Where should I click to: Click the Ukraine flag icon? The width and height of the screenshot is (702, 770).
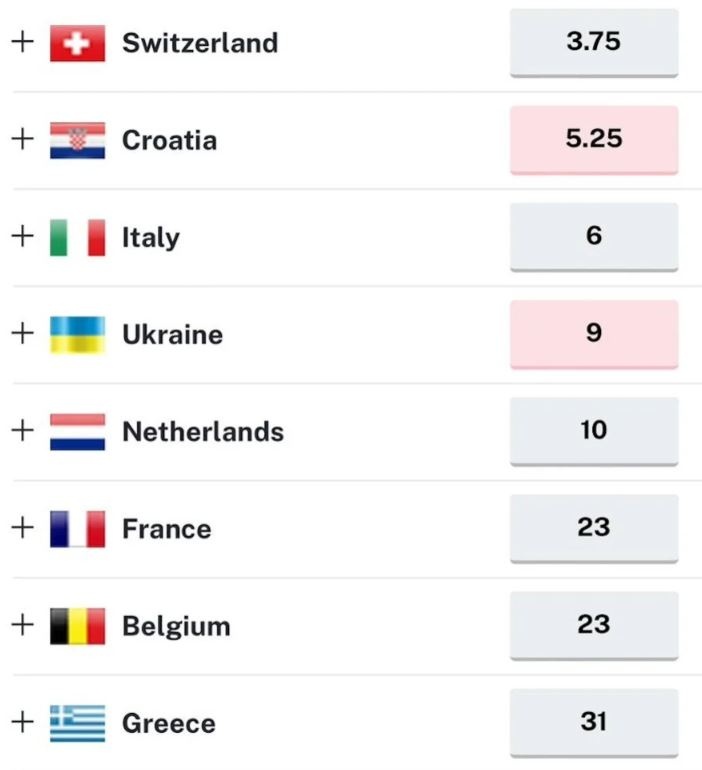point(77,334)
